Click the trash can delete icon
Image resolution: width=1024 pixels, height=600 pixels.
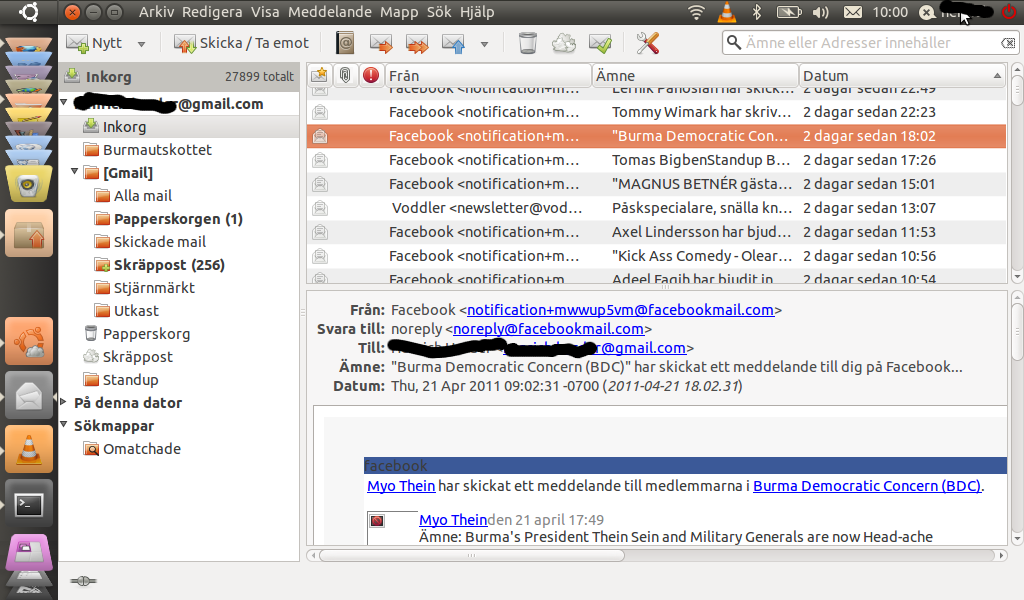point(528,43)
